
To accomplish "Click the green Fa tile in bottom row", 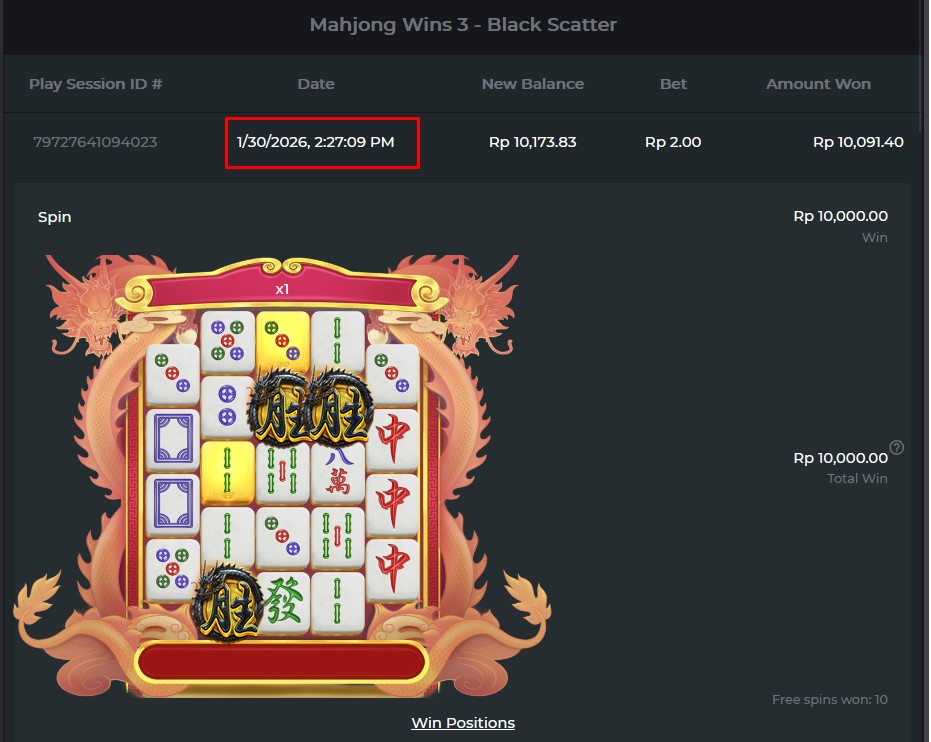I will 283,603.
